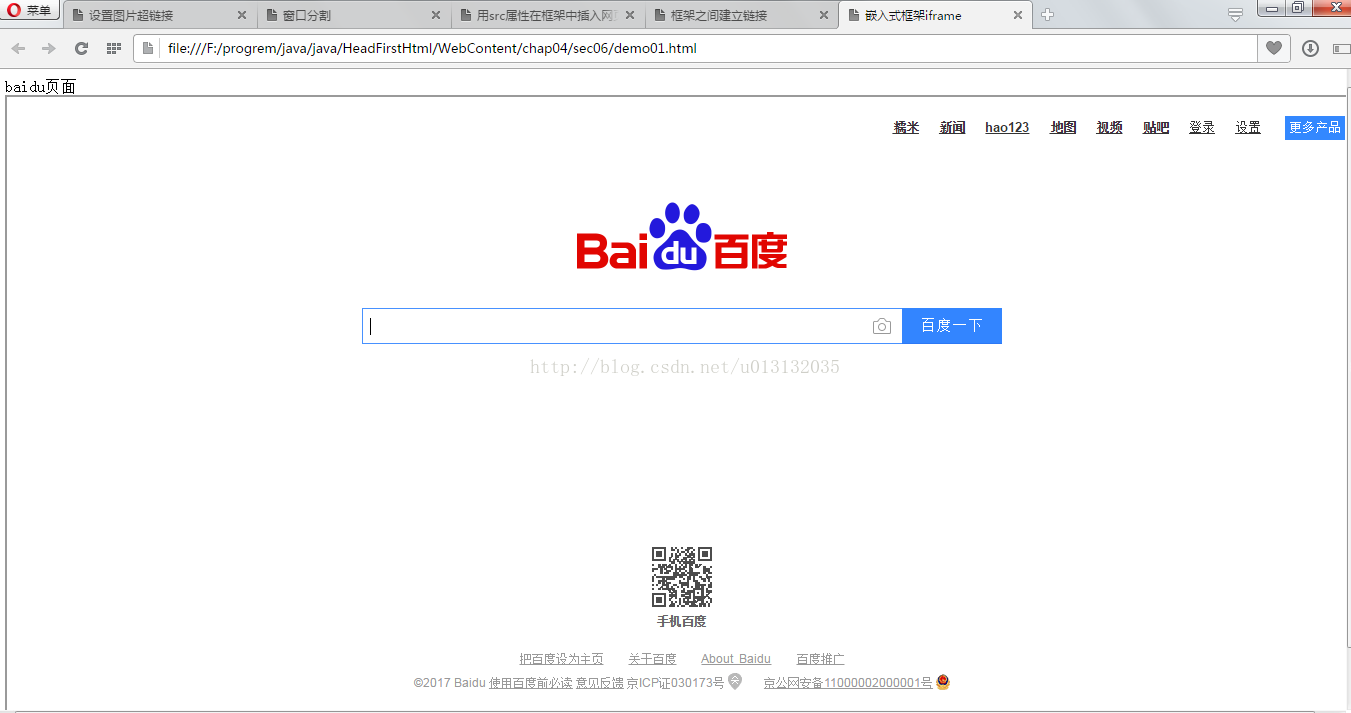Open the Opera 菜单 button
1351x713 pixels.
[30, 11]
